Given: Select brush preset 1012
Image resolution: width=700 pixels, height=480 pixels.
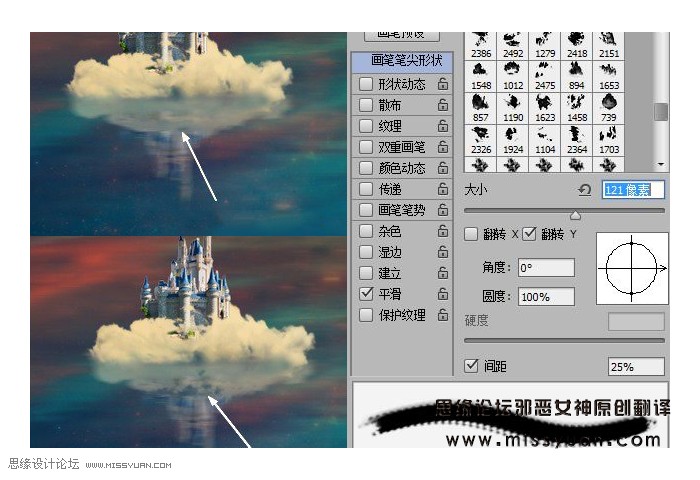Looking at the screenshot, I should (513, 76).
